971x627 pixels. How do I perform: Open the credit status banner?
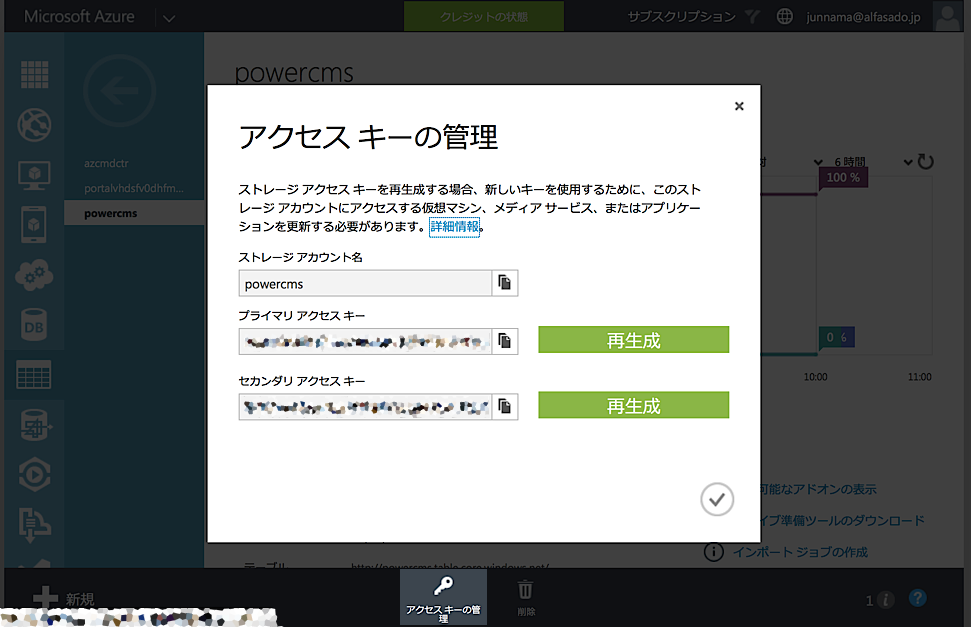click(484, 16)
